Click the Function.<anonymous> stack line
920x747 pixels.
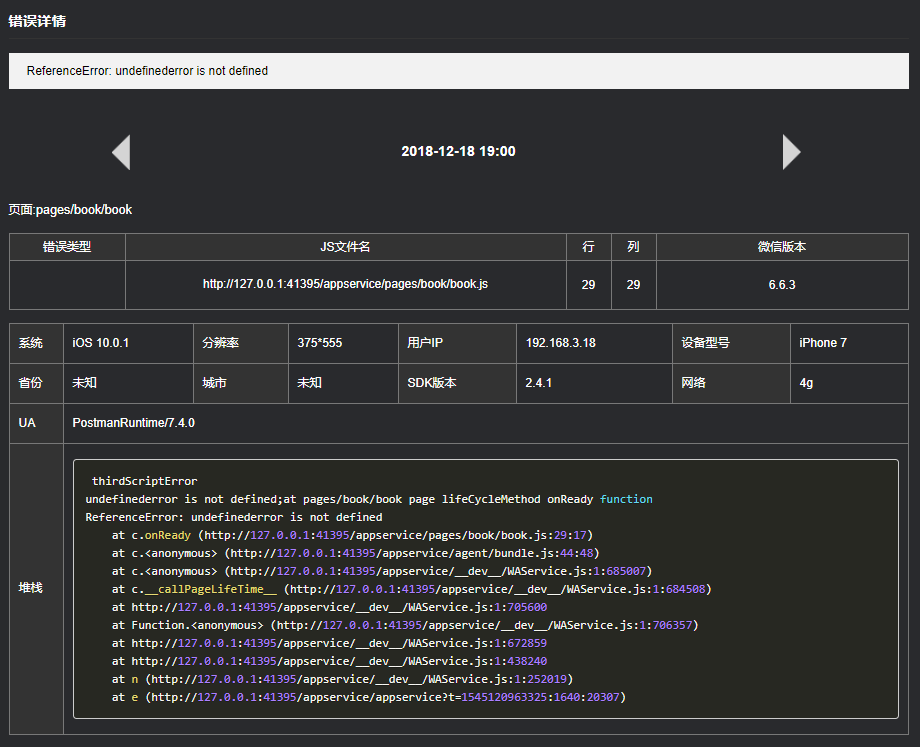[405, 626]
